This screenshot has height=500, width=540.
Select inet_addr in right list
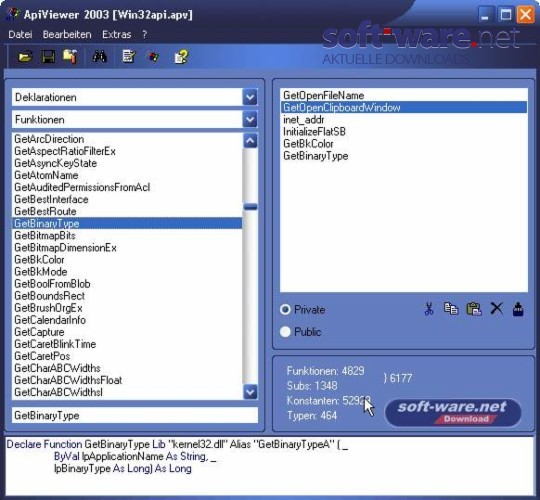[404, 119]
